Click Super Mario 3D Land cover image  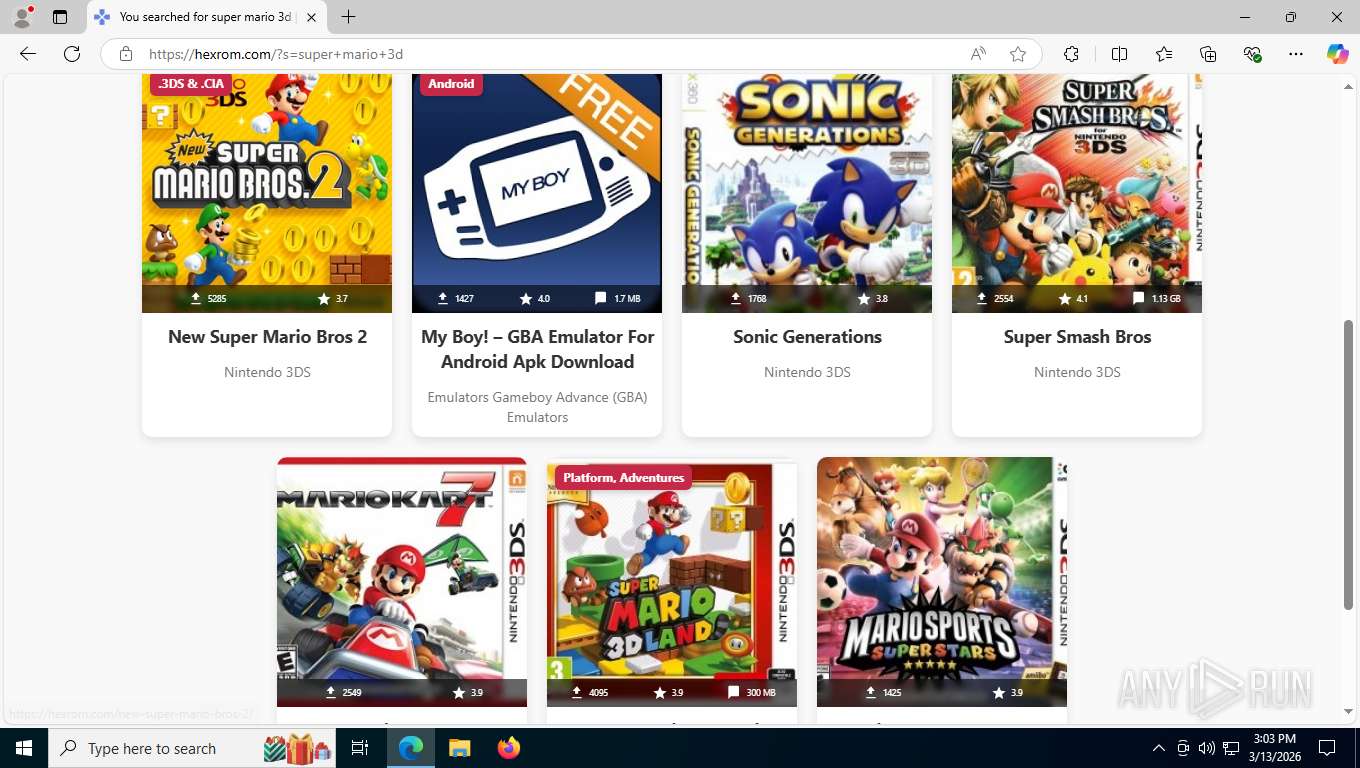click(x=672, y=580)
